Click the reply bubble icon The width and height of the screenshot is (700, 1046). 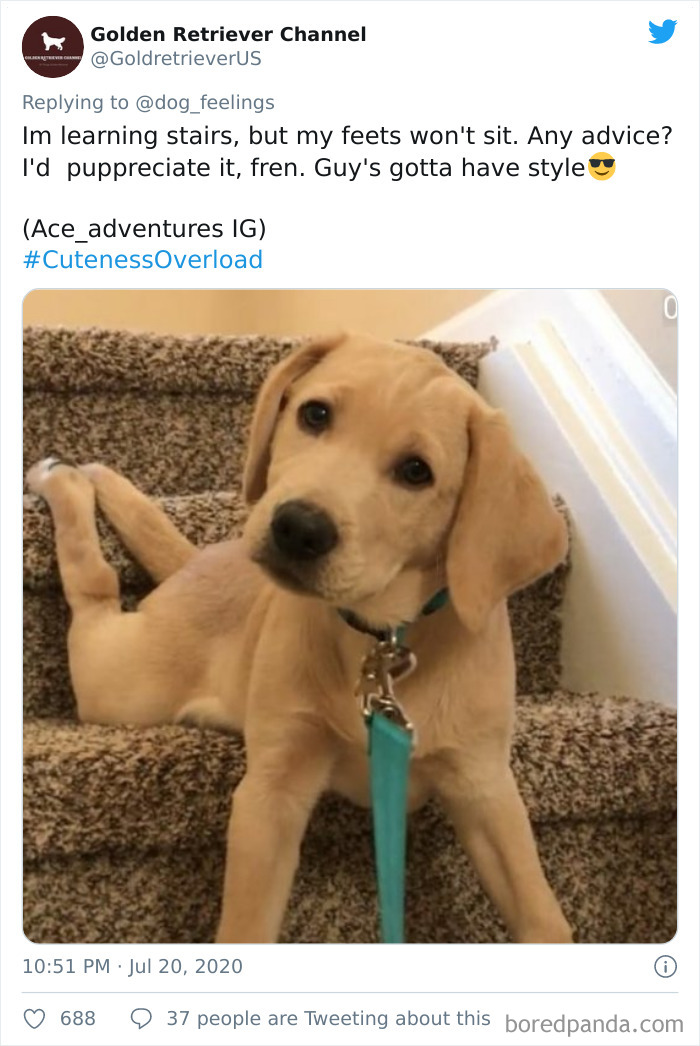pos(139,1018)
